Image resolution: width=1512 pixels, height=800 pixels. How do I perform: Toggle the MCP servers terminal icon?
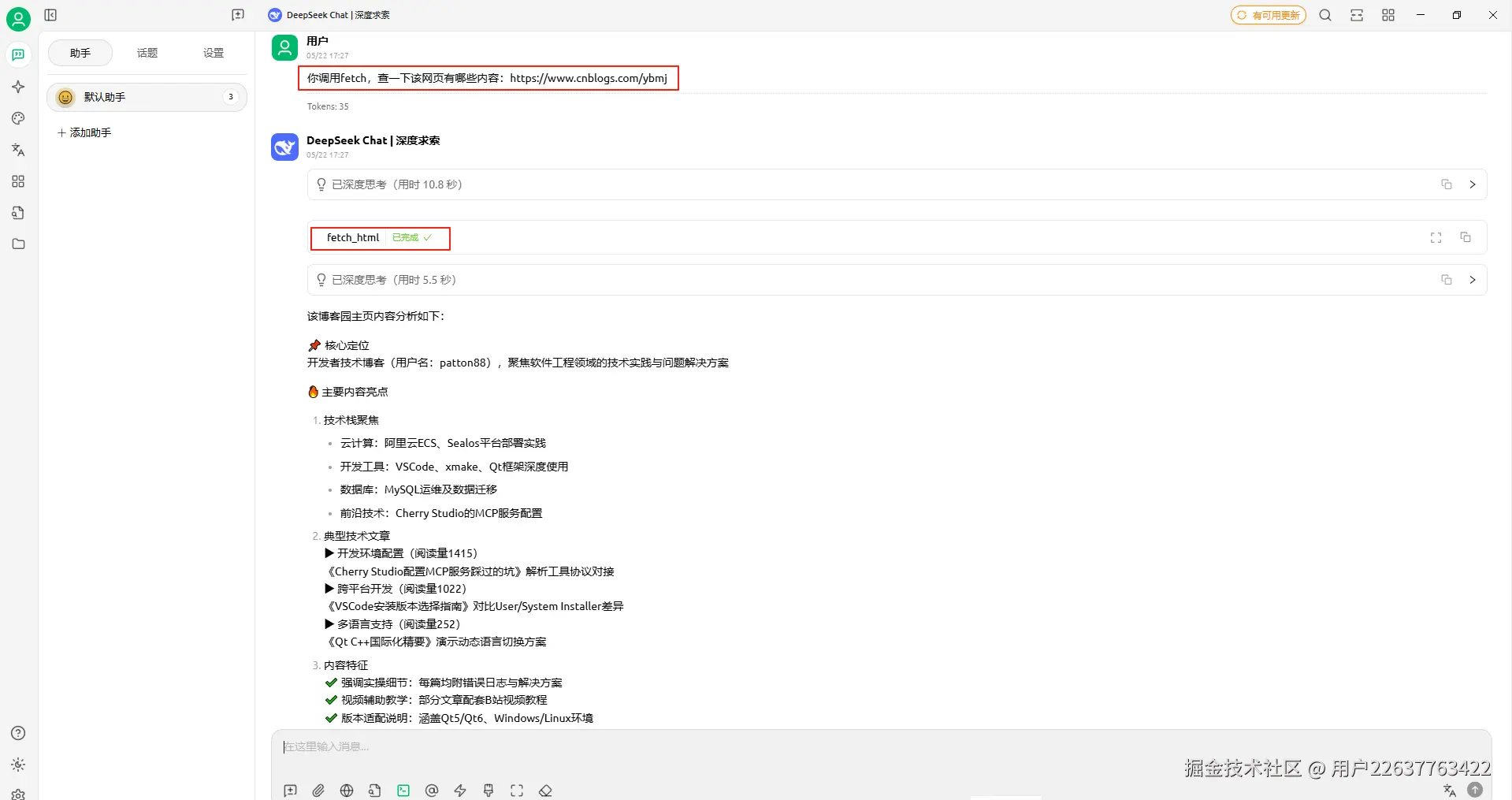pyautogui.click(x=403, y=791)
